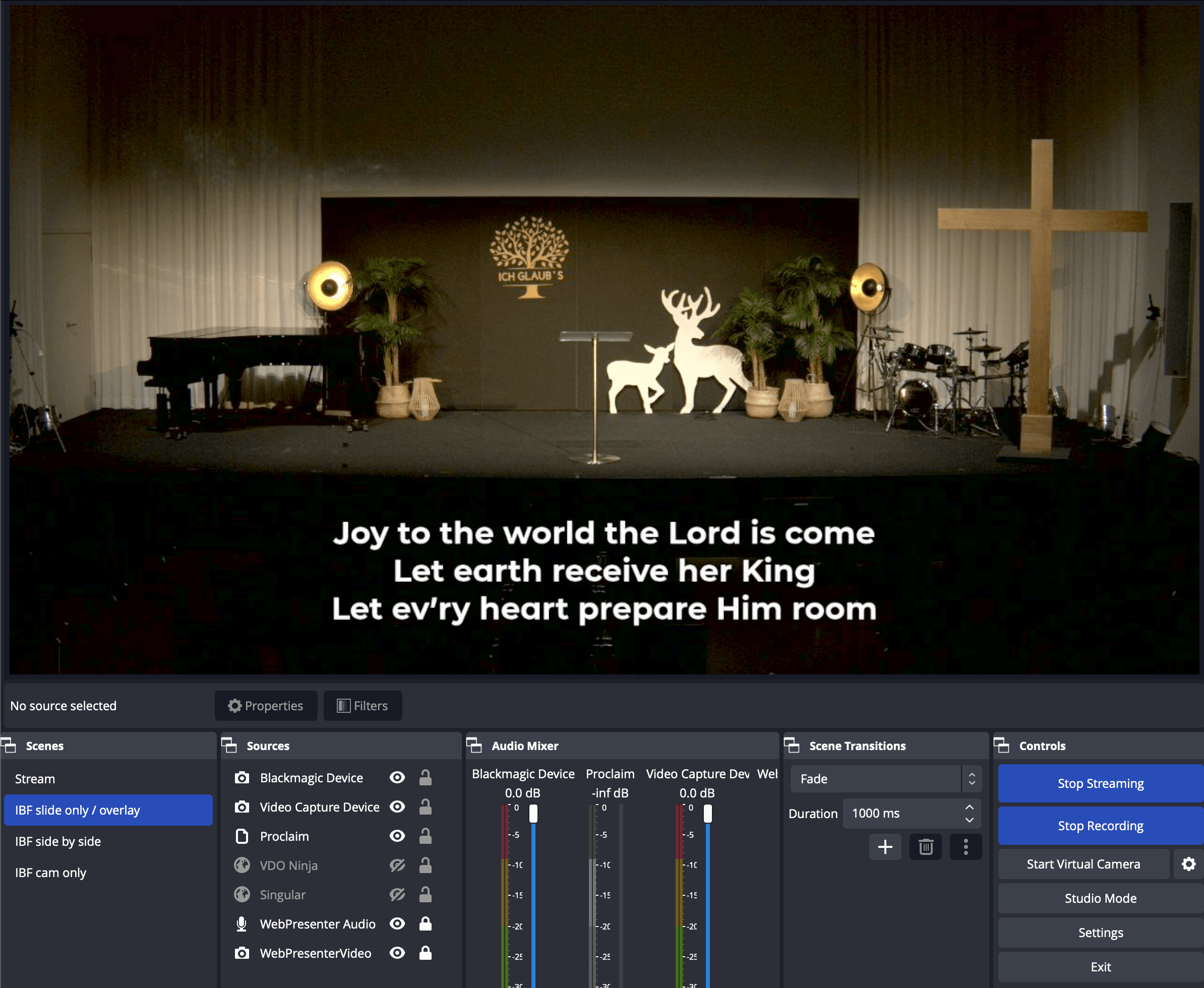The height and width of the screenshot is (988, 1204).
Task: Unlock the WebPresenter Audio source lock
Action: 425,923
